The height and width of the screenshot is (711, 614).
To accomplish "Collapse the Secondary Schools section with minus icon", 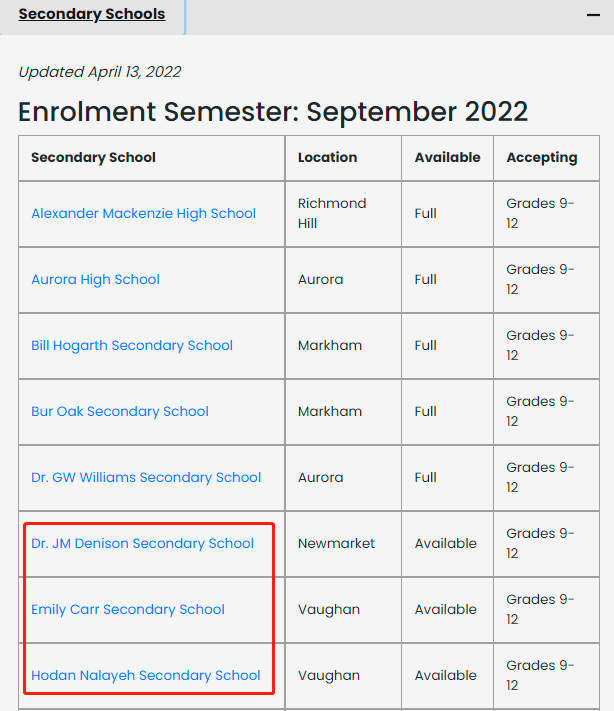I will (593, 15).
